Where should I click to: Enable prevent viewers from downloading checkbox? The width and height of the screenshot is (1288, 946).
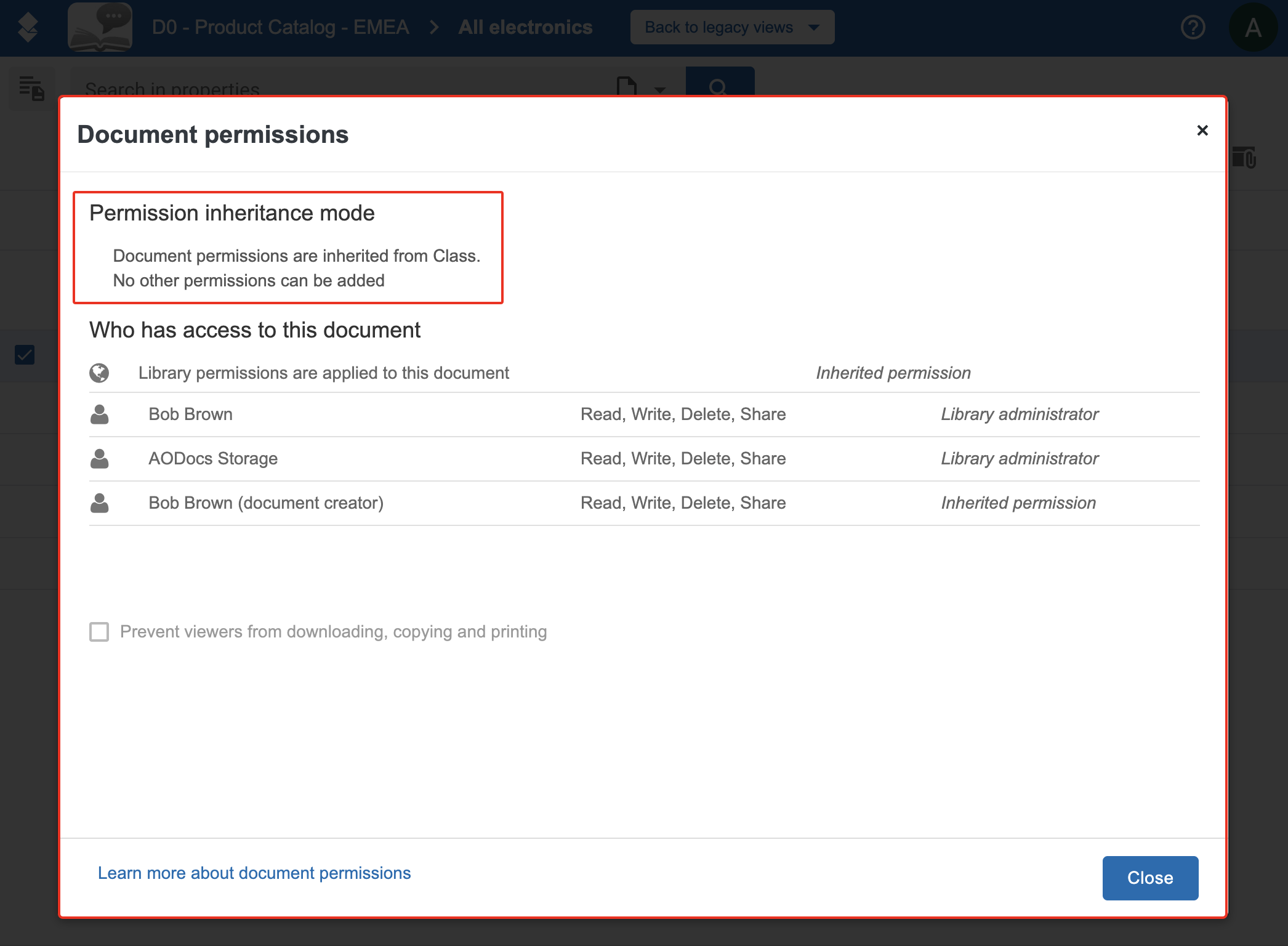point(99,631)
